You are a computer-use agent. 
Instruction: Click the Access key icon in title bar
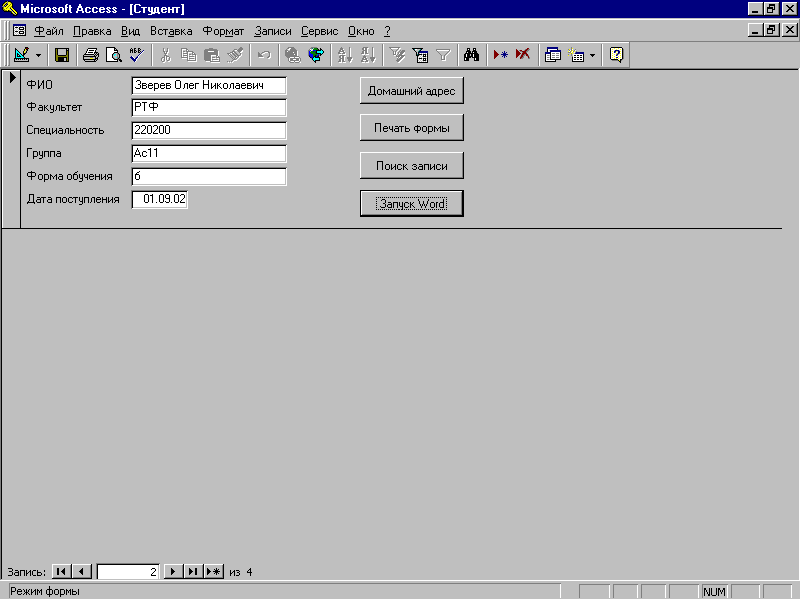(10, 9)
